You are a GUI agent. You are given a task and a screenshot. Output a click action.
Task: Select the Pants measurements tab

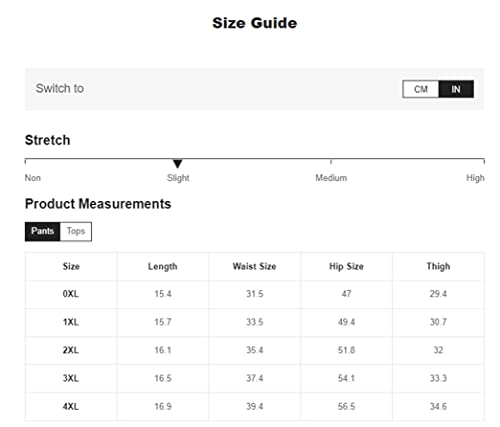[43, 231]
